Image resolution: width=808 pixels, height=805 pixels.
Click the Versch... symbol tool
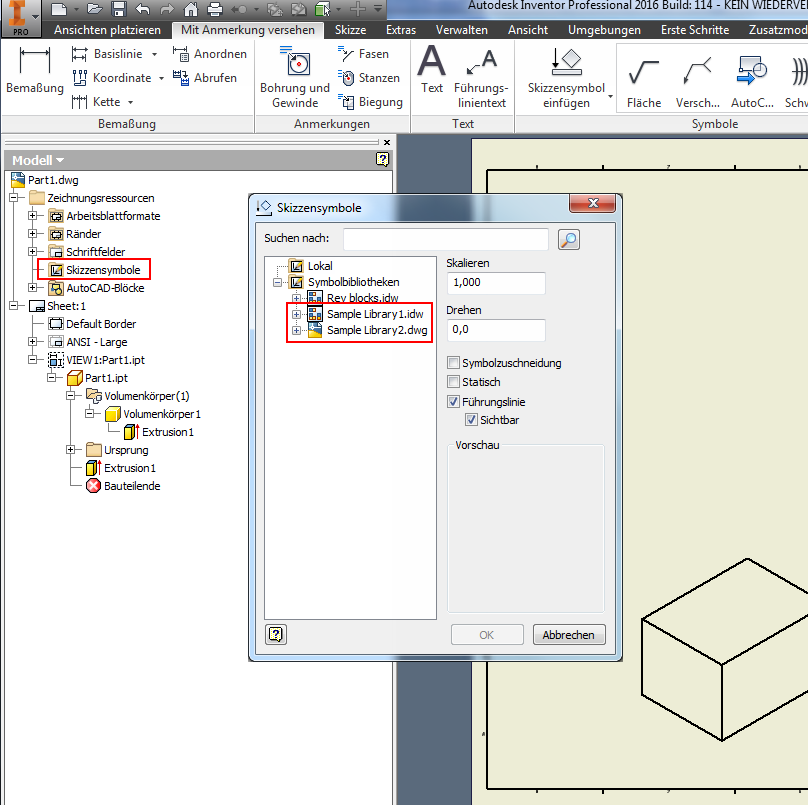point(697,82)
